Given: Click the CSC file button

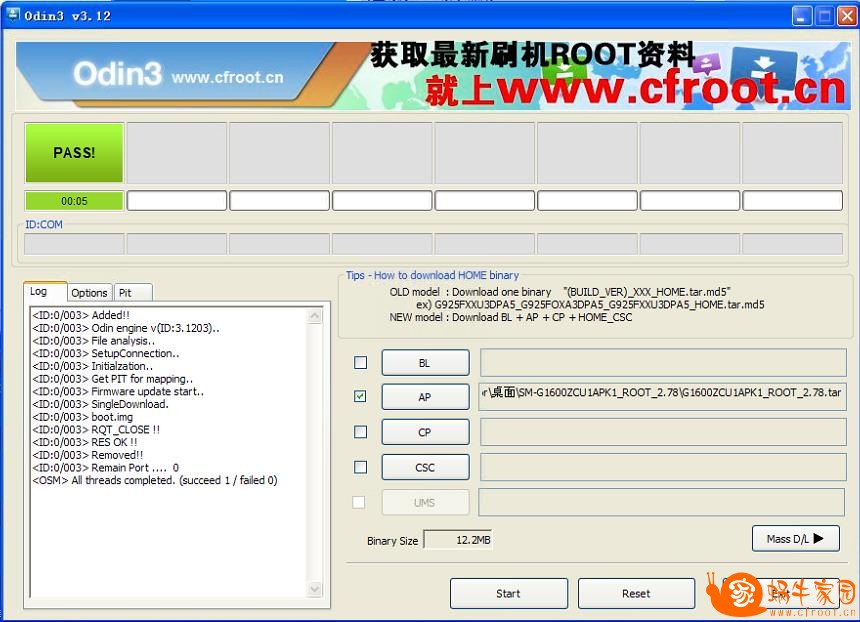Looking at the screenshot, I should [x=425, y=467].
